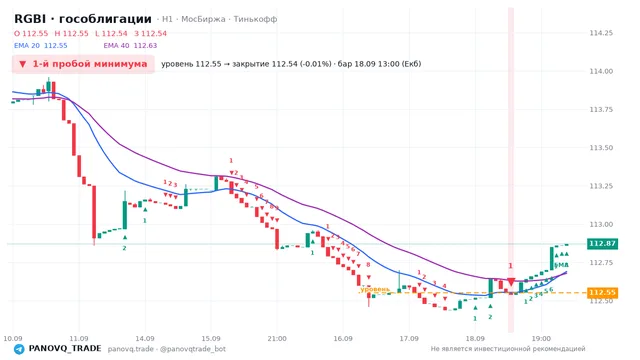
Task: Click the orange 112.55 level price label
Action: [x=602, y=292]
